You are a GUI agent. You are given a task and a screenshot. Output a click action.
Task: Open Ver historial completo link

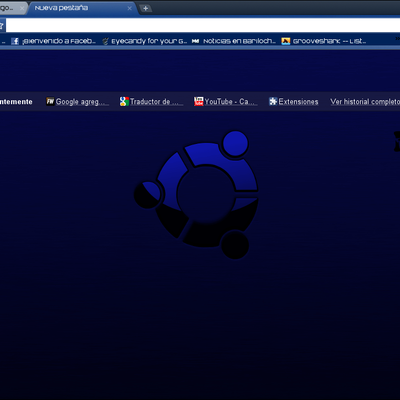pos(365,102)
